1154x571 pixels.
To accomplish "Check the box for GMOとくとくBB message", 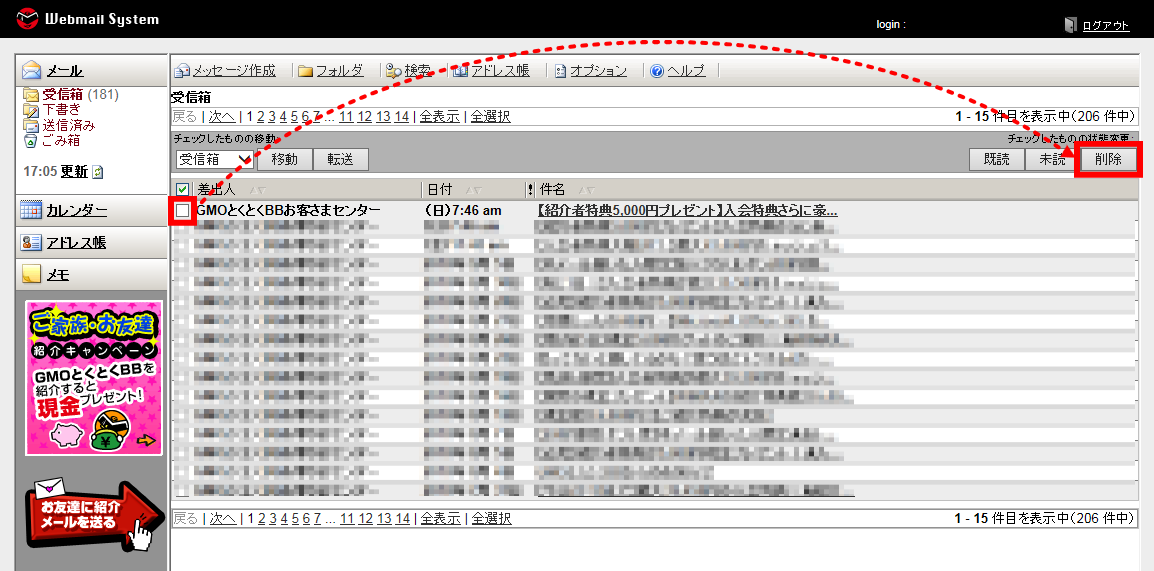I will pos(182,211).
